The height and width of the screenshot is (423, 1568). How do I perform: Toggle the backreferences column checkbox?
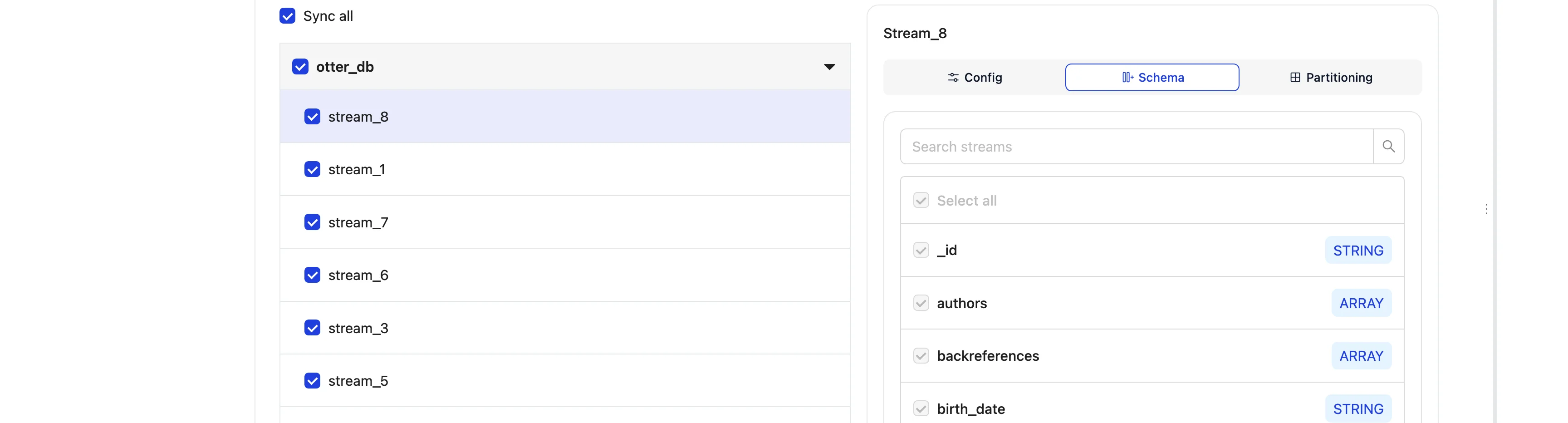[921, 356]
